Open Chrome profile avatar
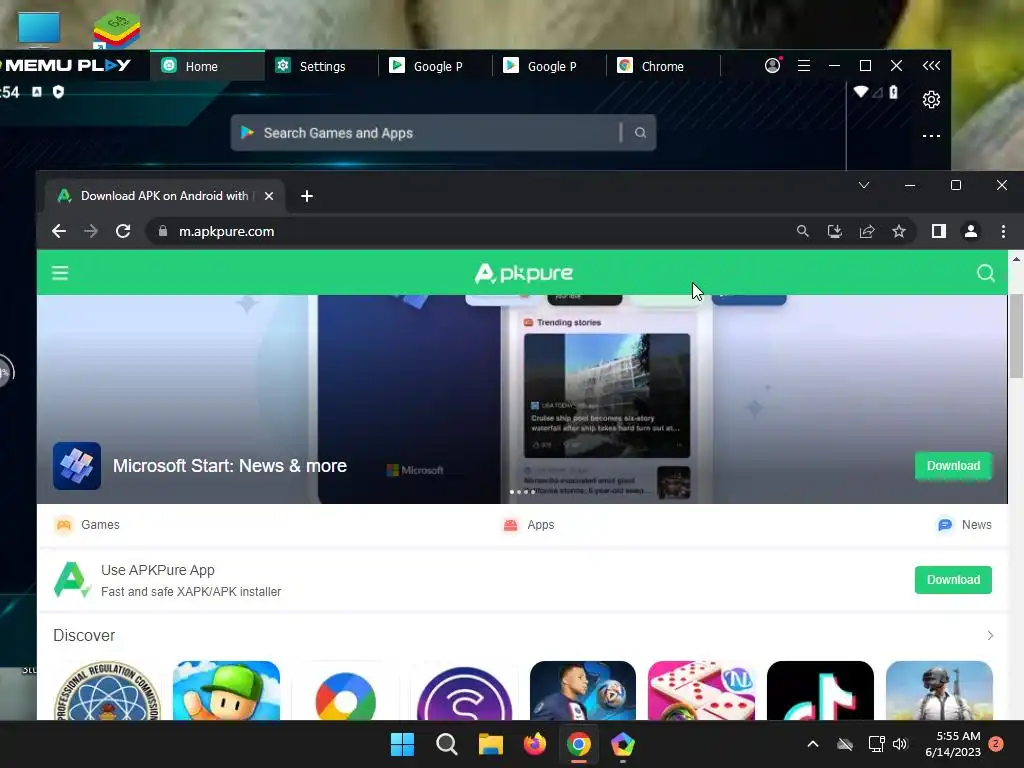1024x768 pixels. coord(971,231)
